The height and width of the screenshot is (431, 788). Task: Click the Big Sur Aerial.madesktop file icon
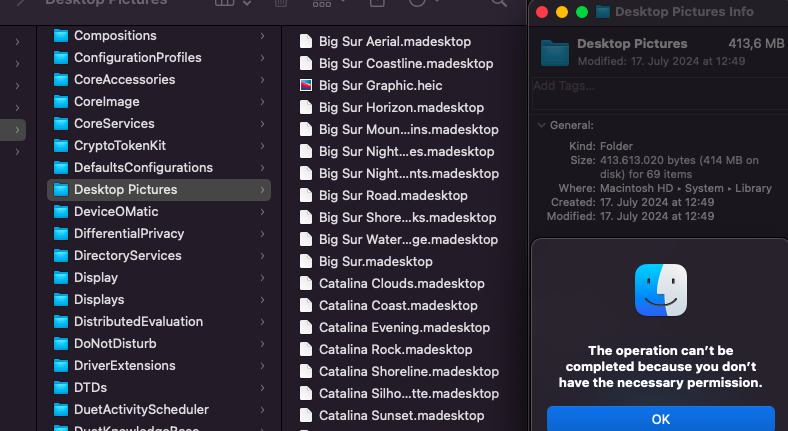[x=306, y=41]
